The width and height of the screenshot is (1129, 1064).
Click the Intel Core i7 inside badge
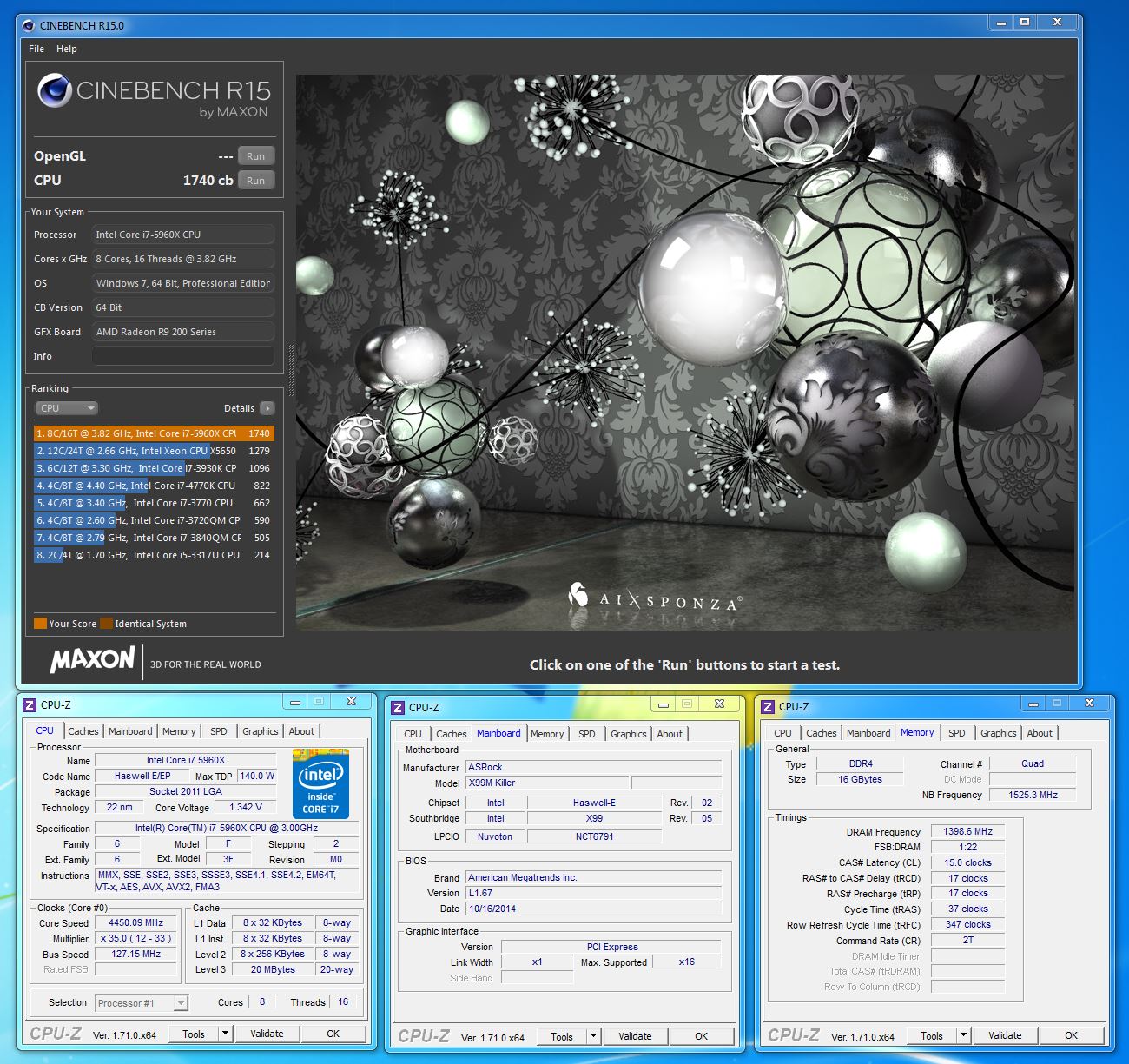click(x=320, y=783)
